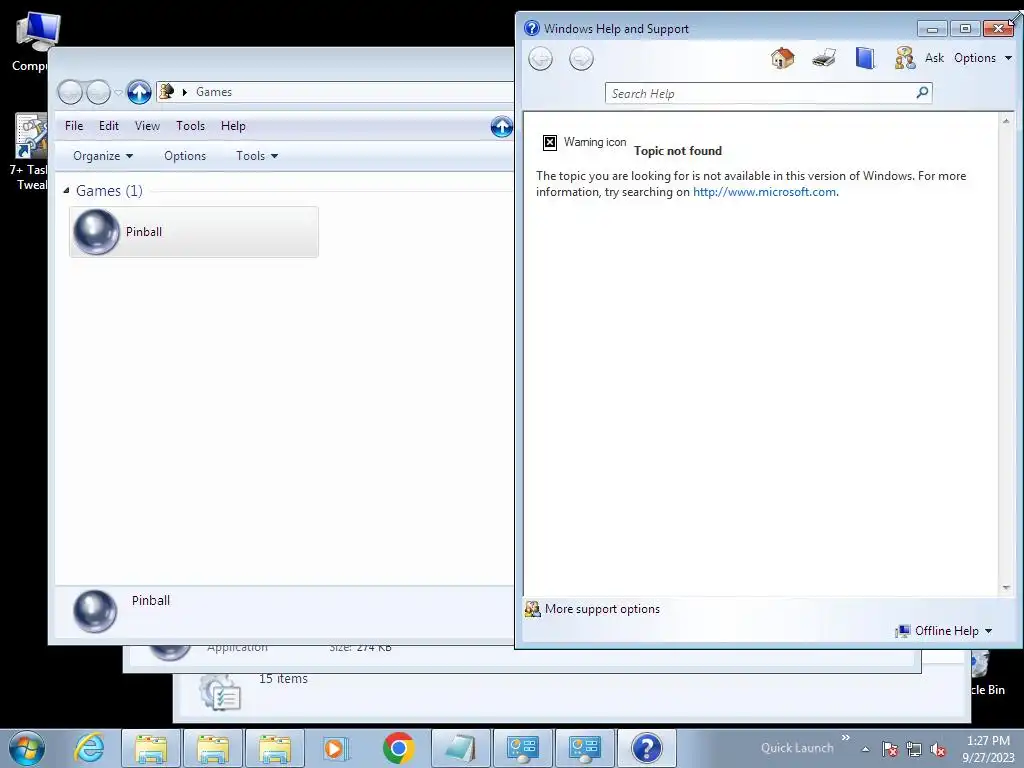Go back in Windows Help and Support
1024x768 pixels.
tap(540, 59)
